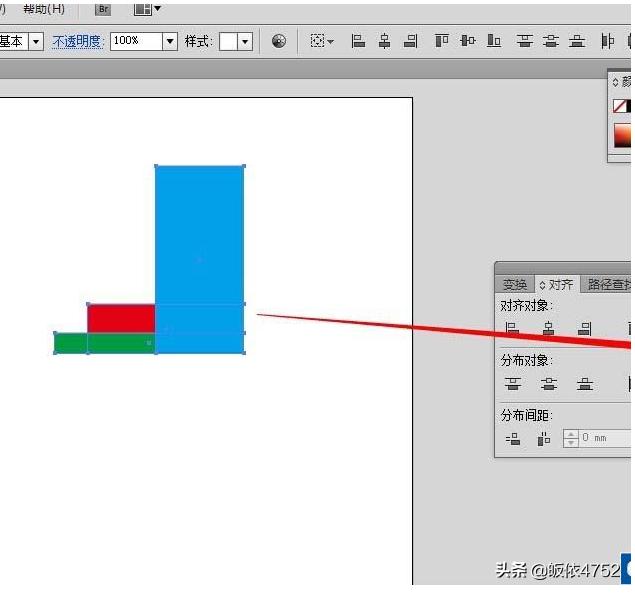Align objects left using control bar icon
This screenshot has height=593, width=635.
click(358, 41)
